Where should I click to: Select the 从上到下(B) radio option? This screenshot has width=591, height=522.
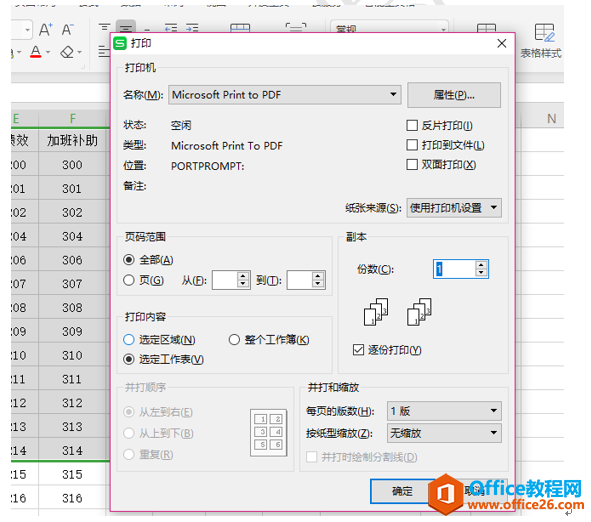pos(129,433)
